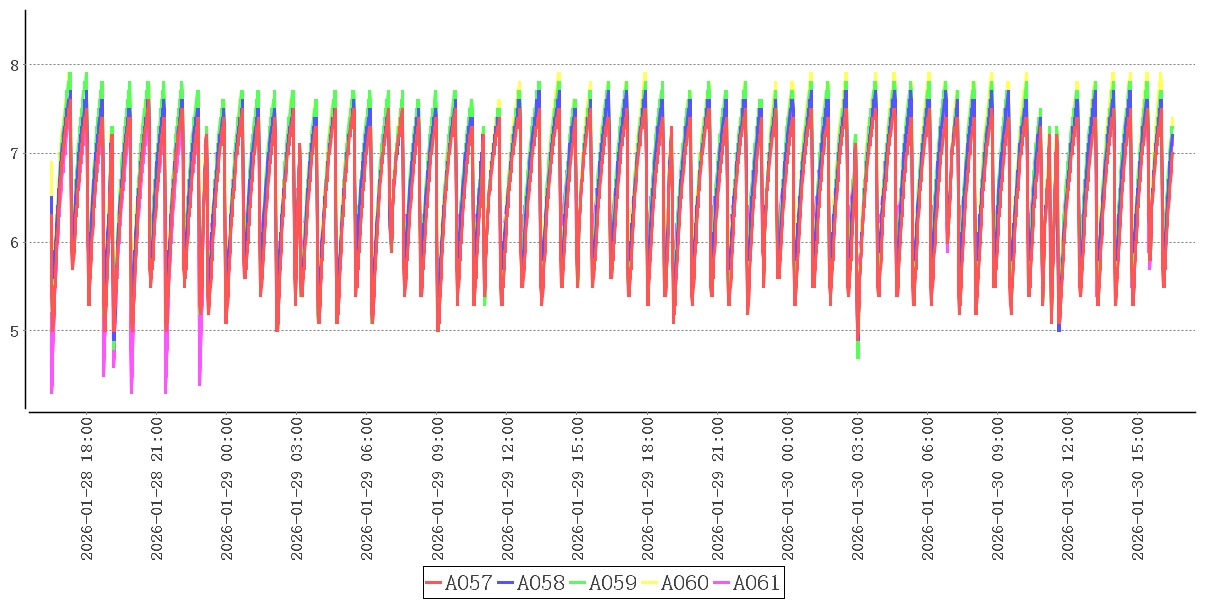Toggle the A057 series legend label

[x=469, y=583]
